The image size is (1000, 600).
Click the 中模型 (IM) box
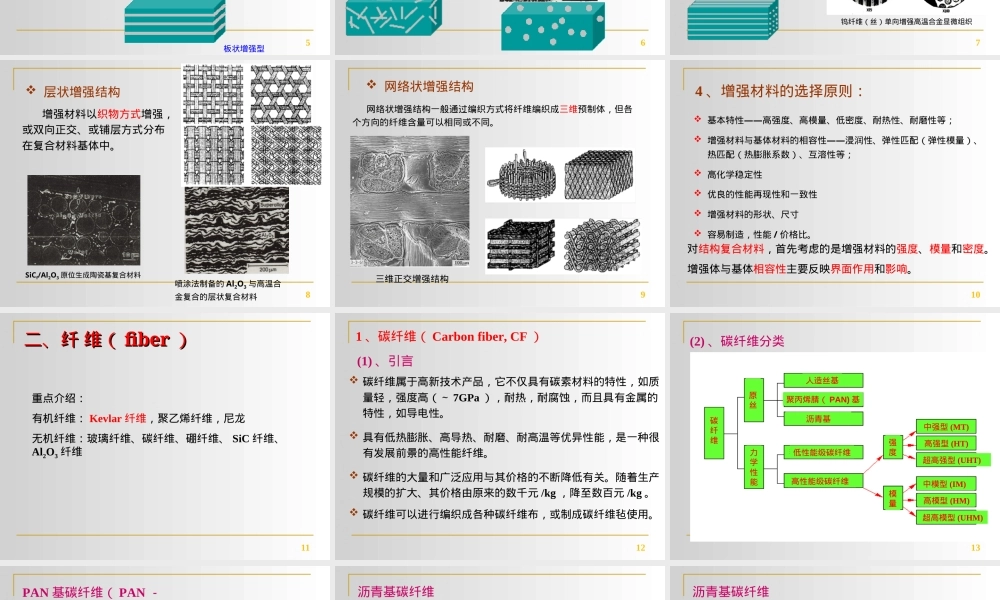[946, 484]
